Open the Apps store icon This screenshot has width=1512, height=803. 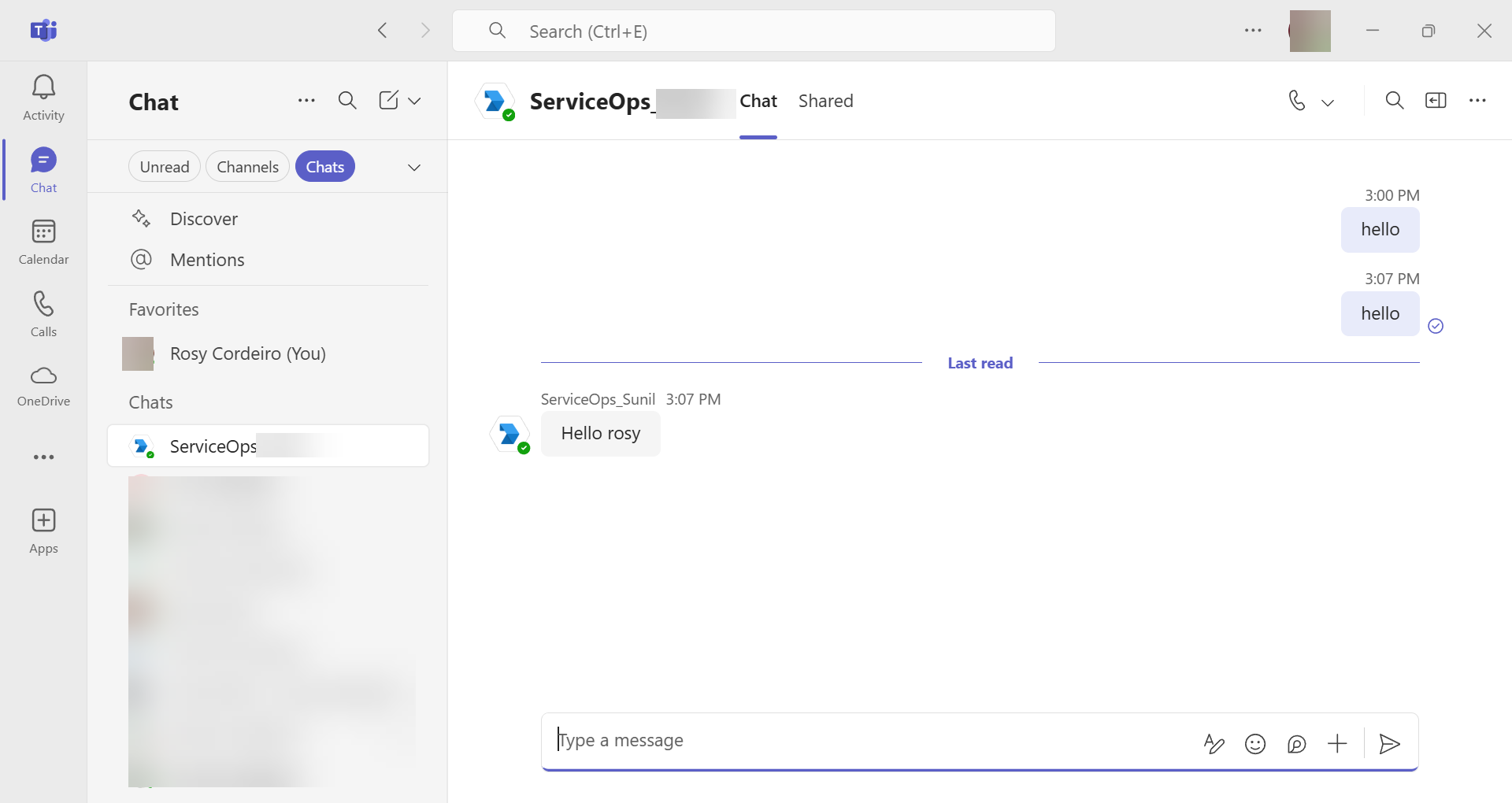[x=43, y=531]
